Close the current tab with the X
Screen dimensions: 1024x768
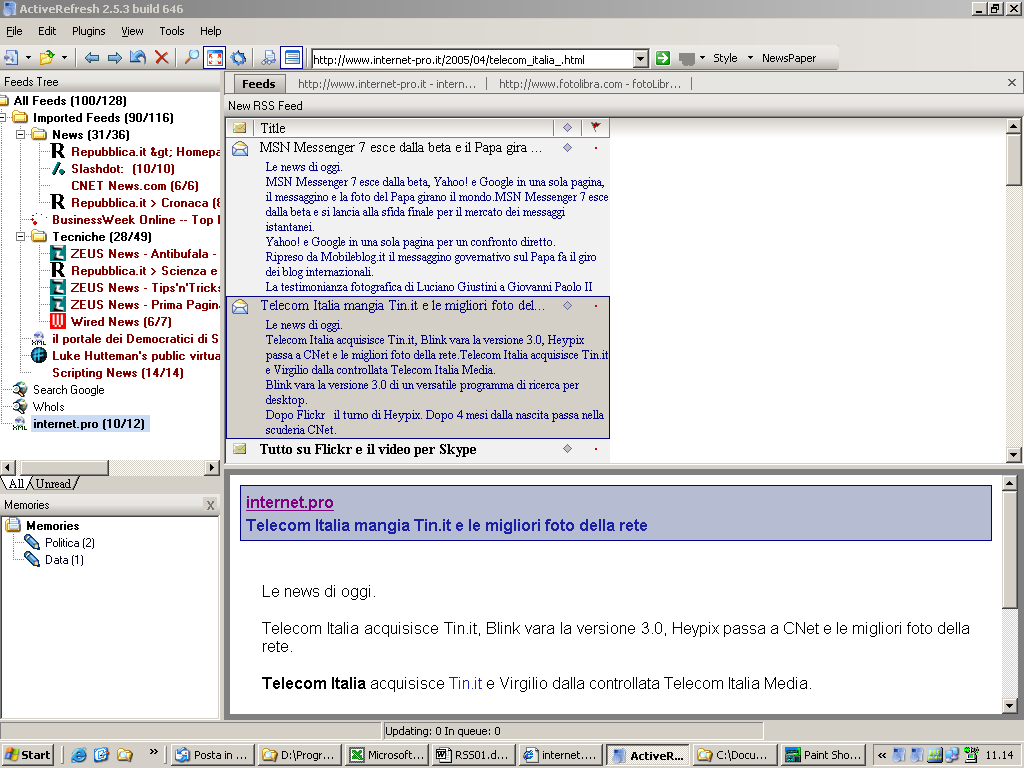tap(1012, 82)
